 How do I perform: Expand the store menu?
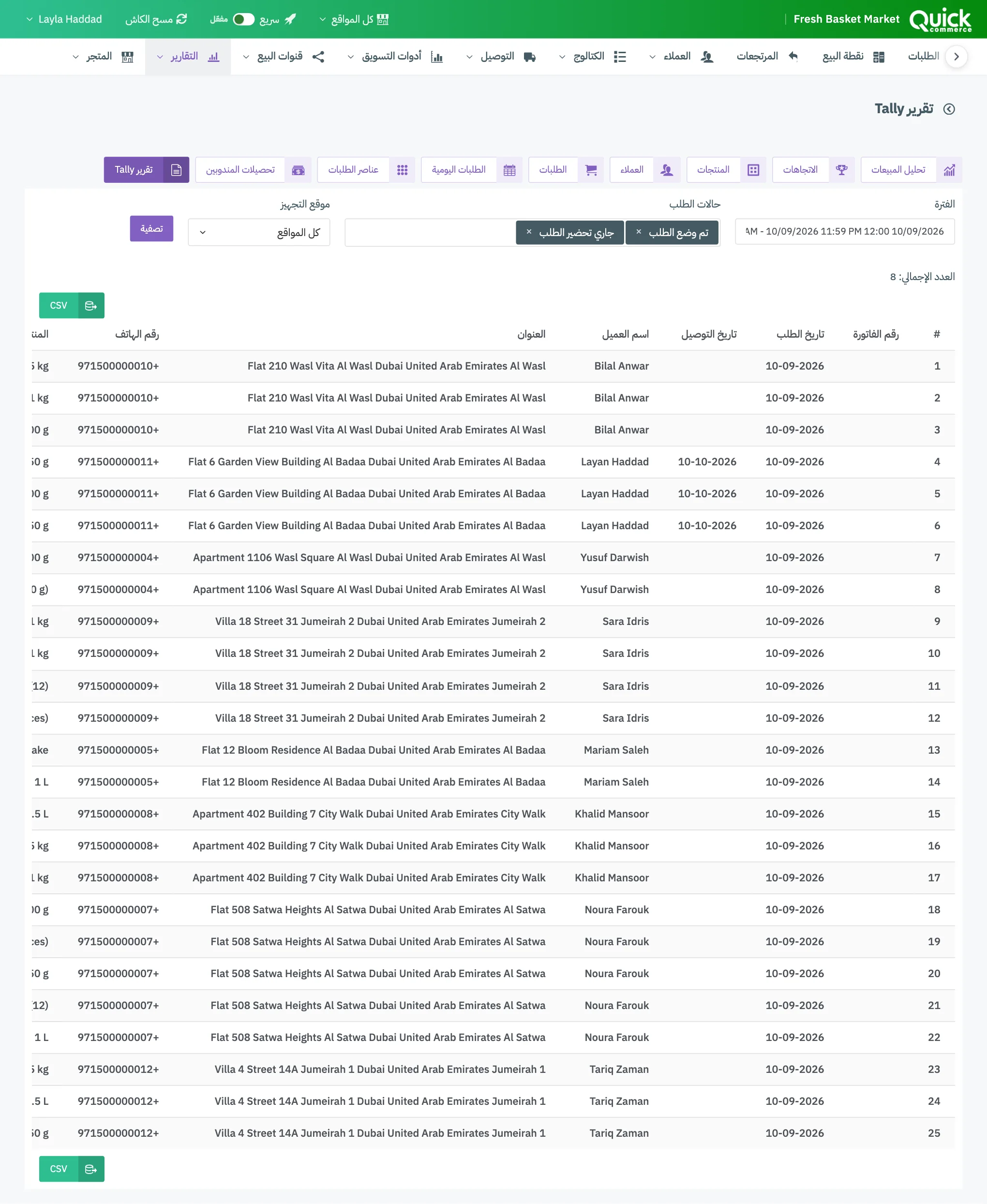(103, 57)
